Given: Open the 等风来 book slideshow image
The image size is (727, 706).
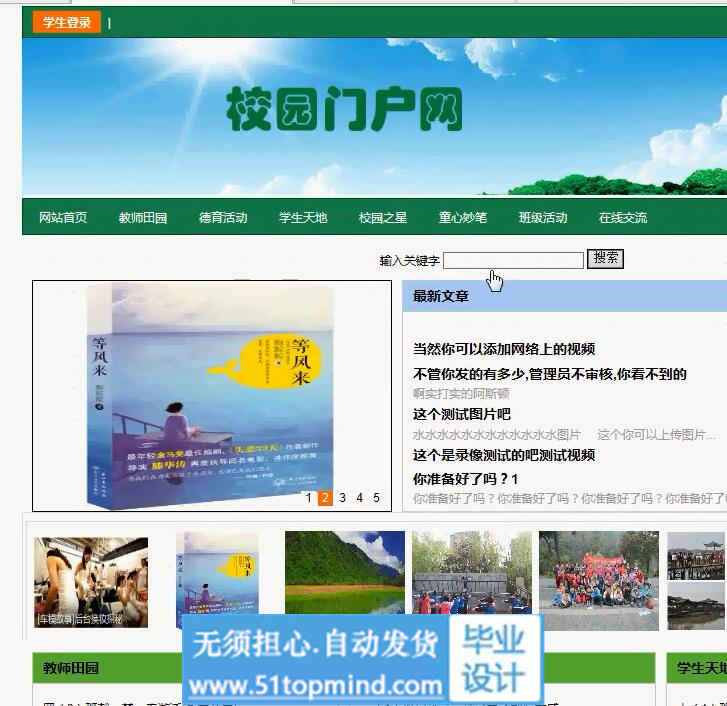Looking at the screenshot, I should 212,395.
